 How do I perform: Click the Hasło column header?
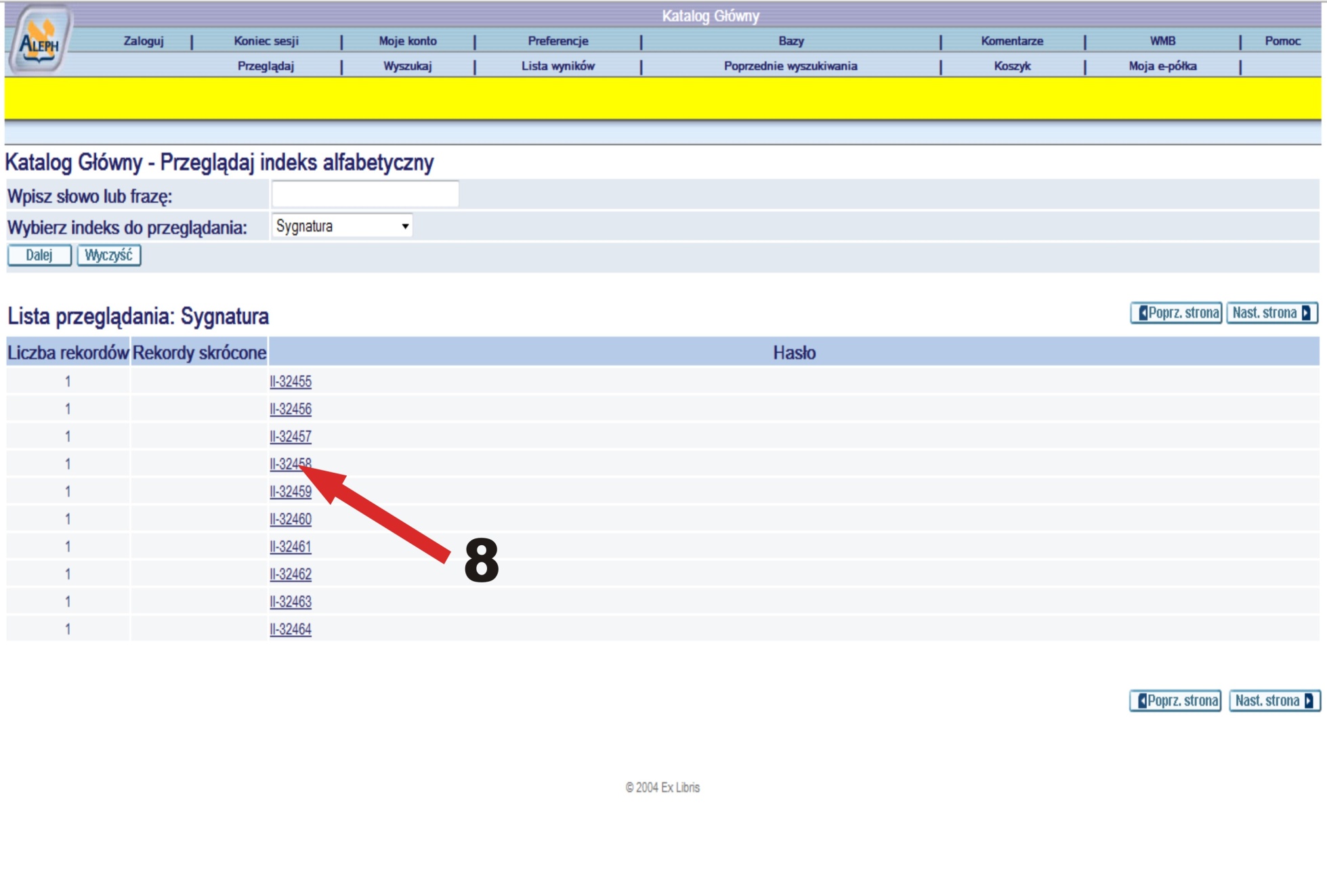[x=794, y=352]
